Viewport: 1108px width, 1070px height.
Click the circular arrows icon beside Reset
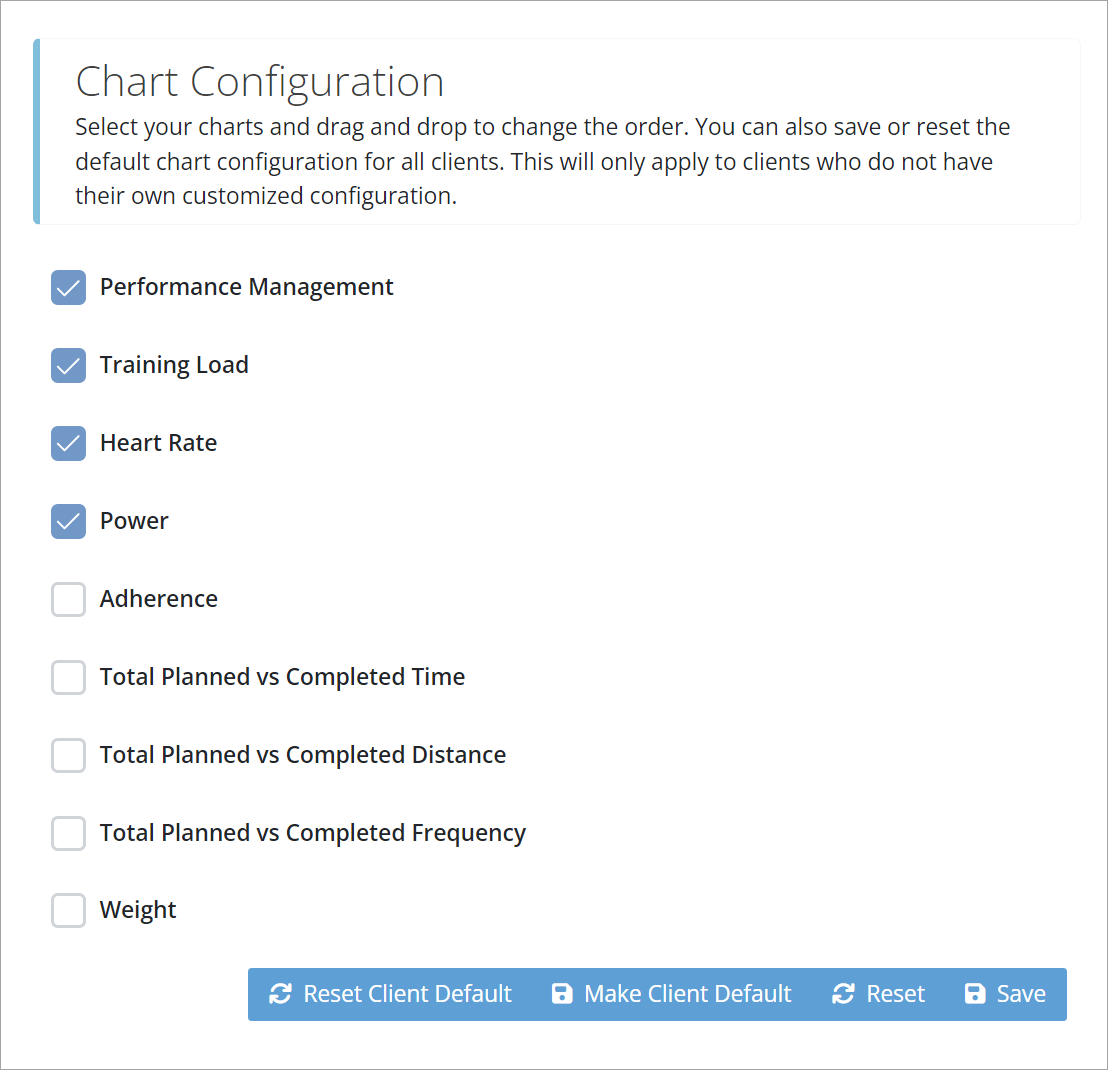click(x=844, y=994)
